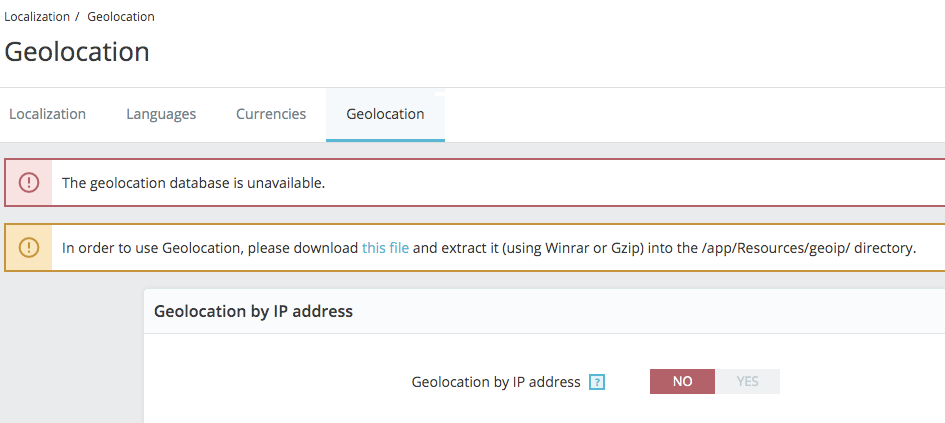Click the Geolocation by IP address field label
Viewport: 945px width, 423px height.
click(x=496, y=382)
